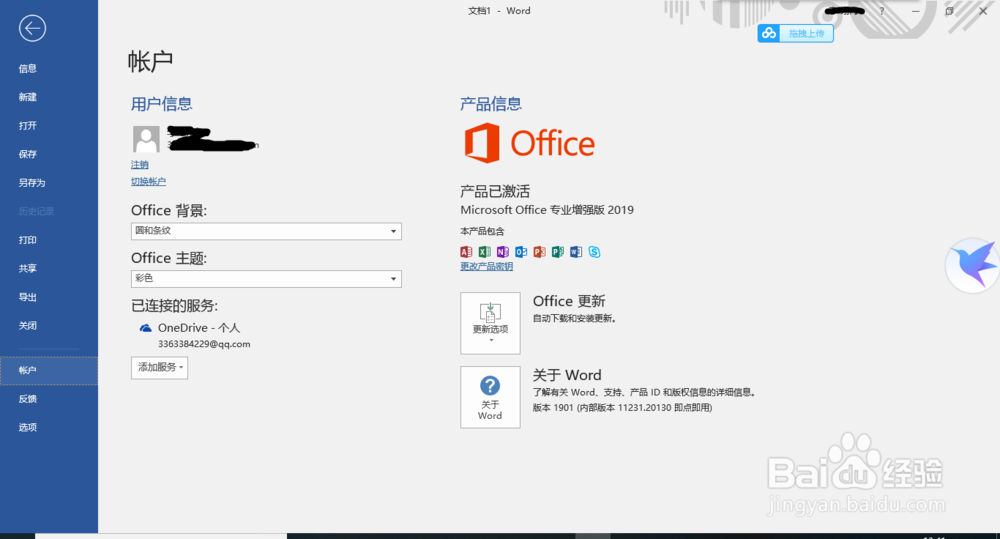Open the 关于 Word about button
1000x539 pixels.
(490, 397)
